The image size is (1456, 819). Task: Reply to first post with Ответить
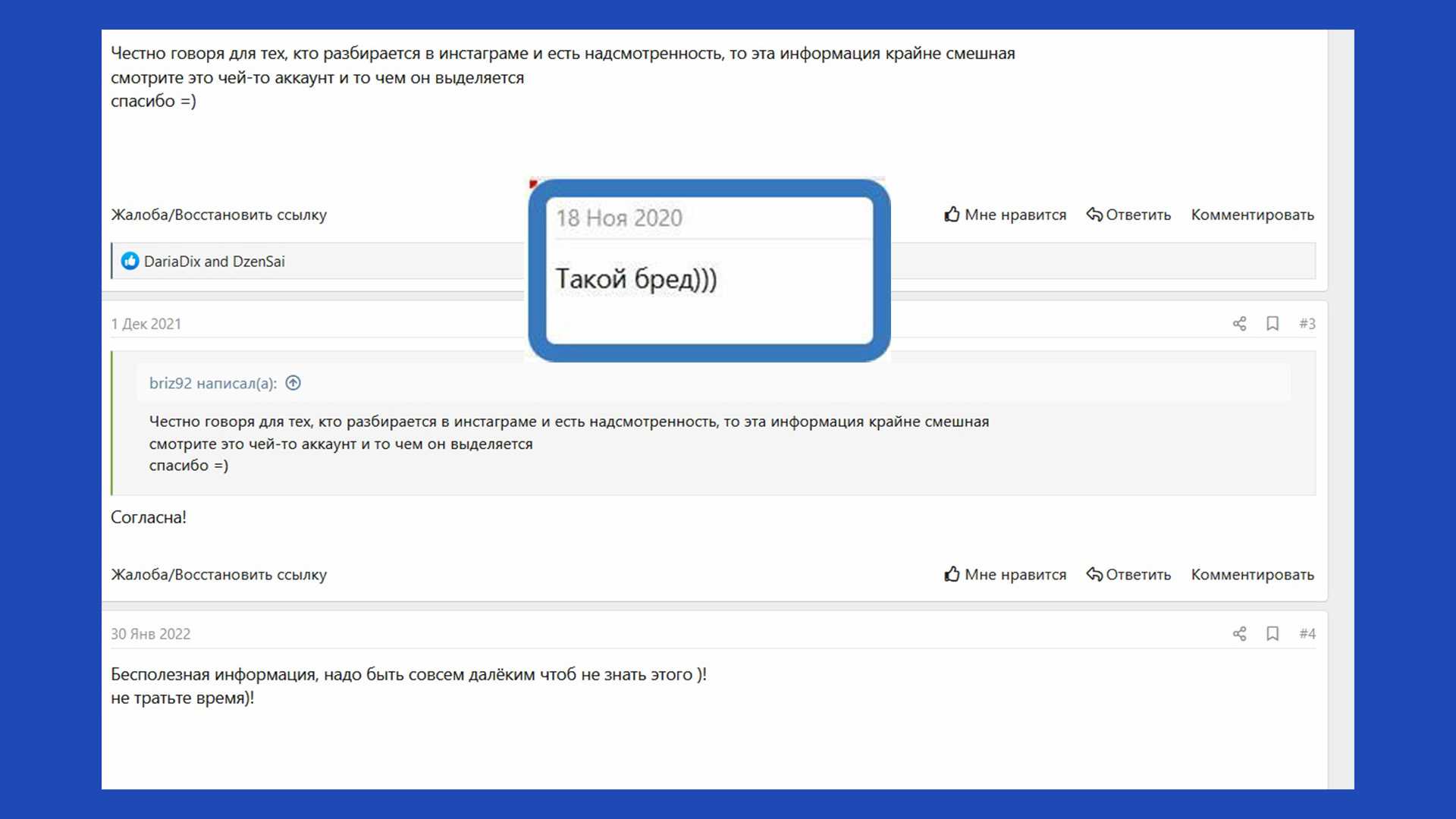click(1128, 215)
